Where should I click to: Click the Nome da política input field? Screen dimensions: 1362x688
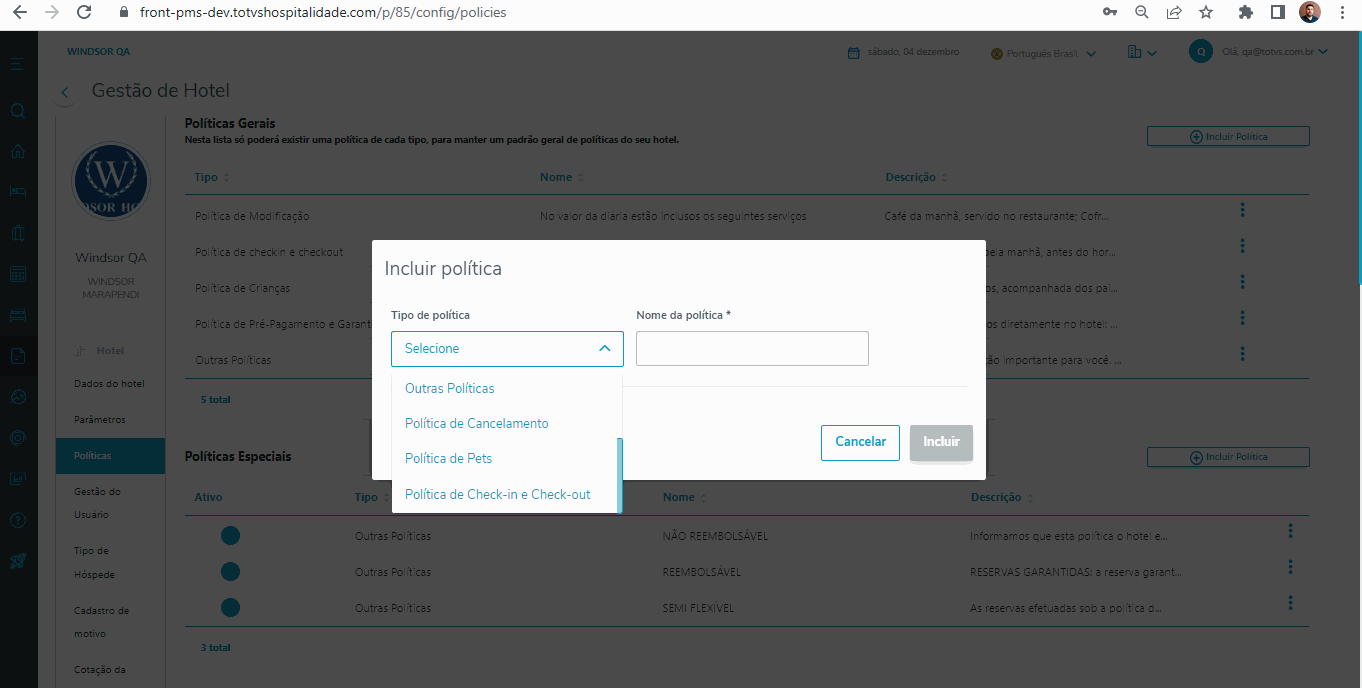[752, 349]
